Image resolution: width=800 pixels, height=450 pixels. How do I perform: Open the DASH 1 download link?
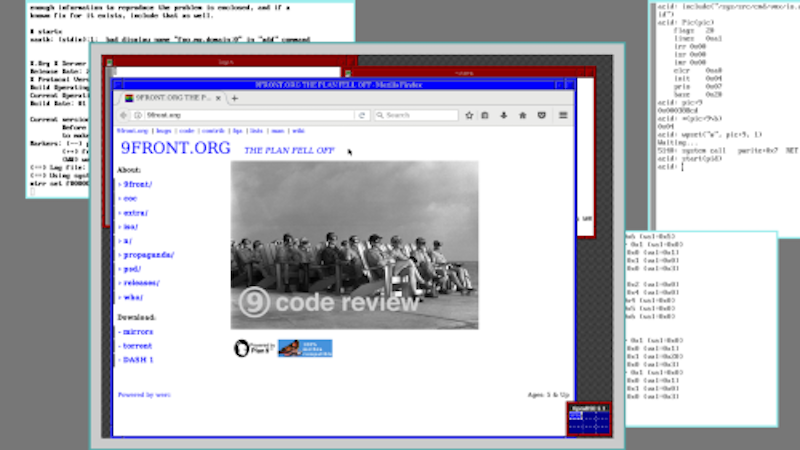[x=138, y=360]
